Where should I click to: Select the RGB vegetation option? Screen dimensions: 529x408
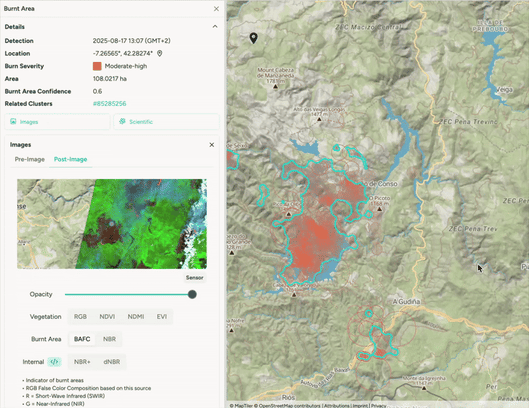tap(80, 317)
